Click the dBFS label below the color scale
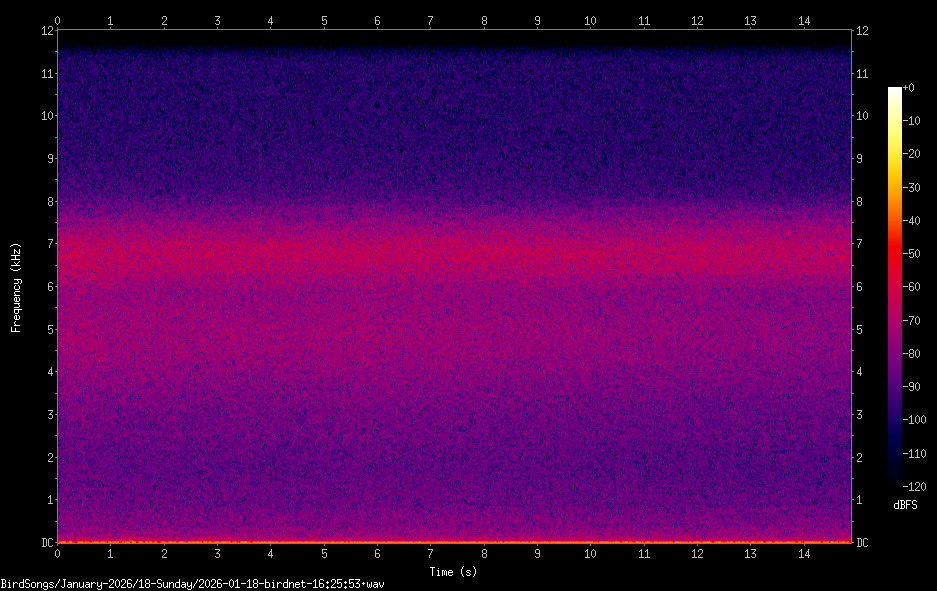Screen dimensions: 937x591 (905, 506)
